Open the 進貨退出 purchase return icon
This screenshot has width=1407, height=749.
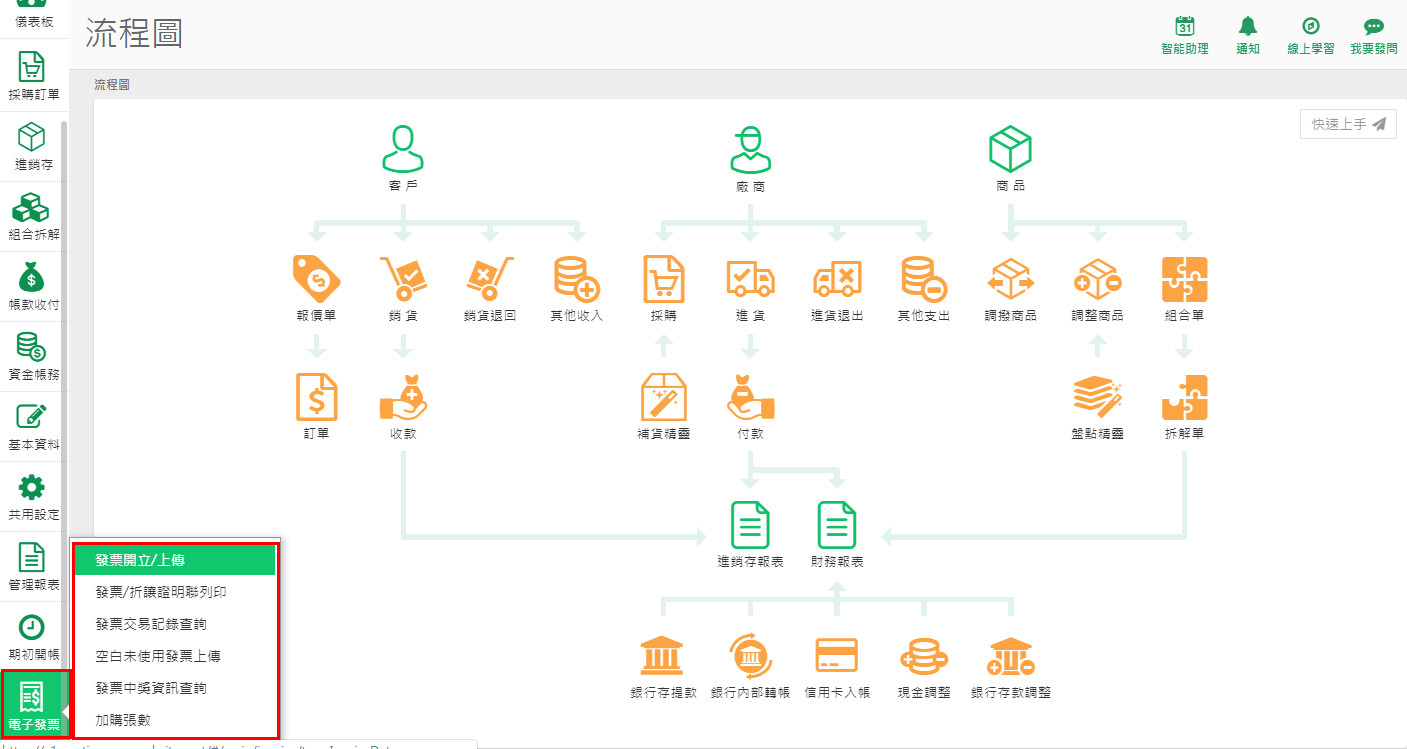837,279
